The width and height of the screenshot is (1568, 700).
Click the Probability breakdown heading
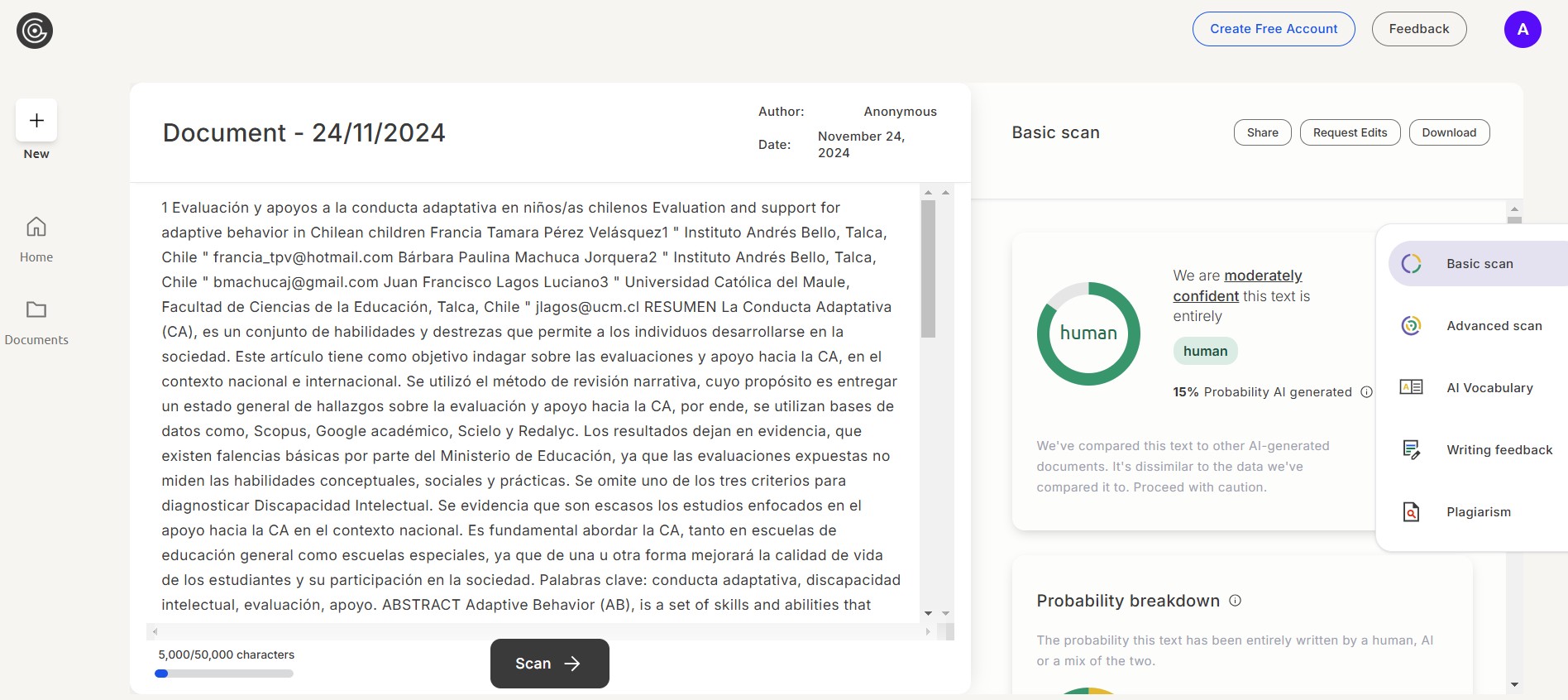1128,601
